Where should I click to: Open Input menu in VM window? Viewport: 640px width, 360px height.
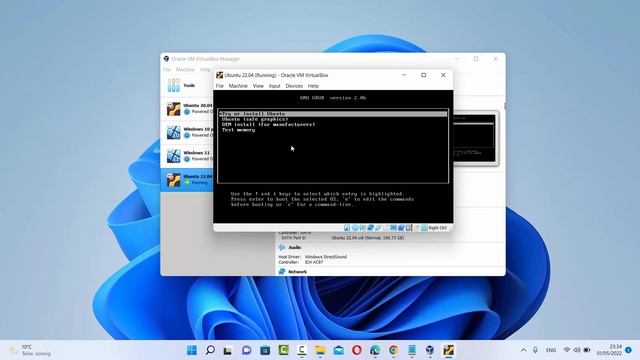pos(274,86)
